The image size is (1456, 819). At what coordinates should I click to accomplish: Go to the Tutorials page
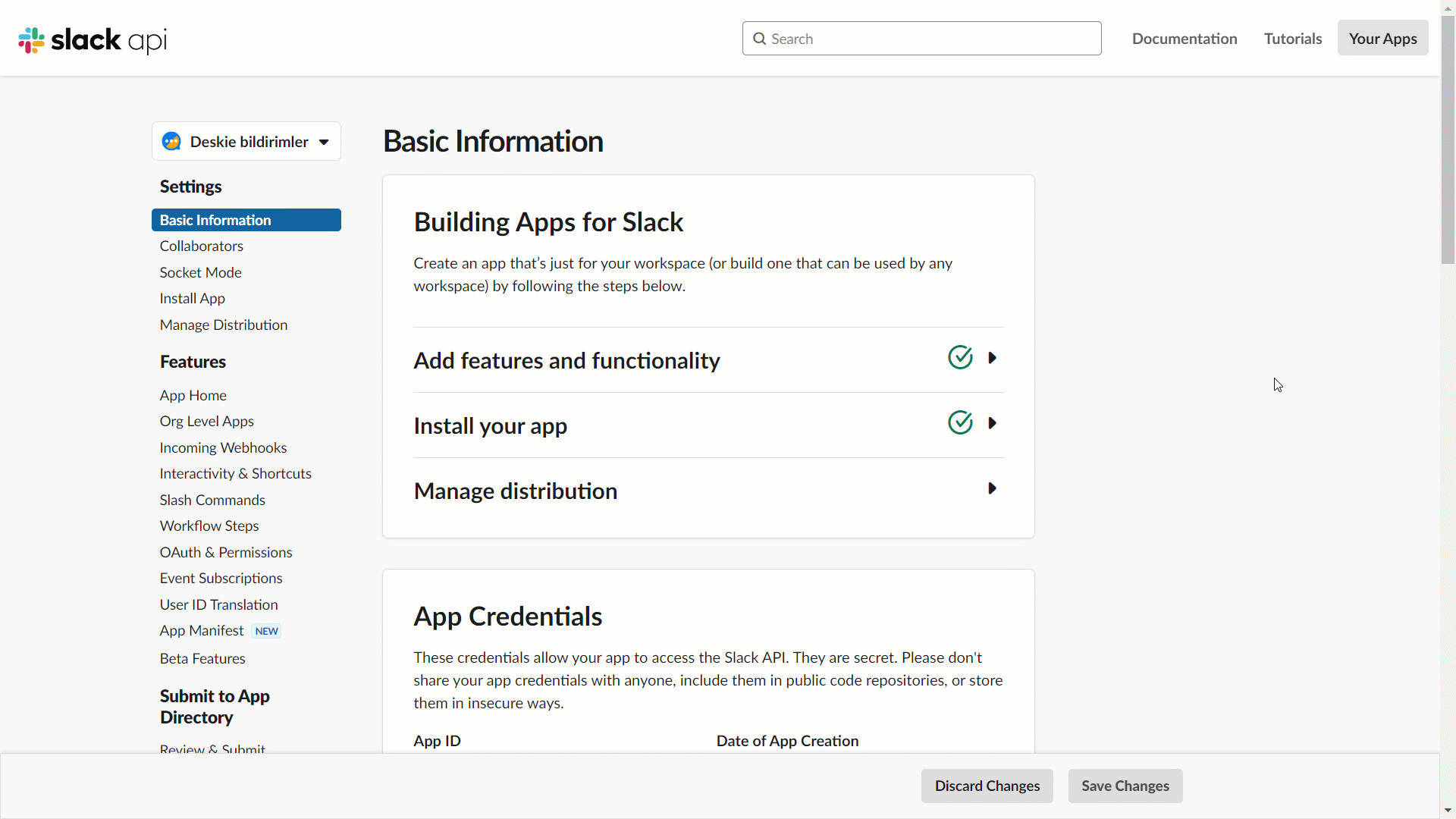1292,39
